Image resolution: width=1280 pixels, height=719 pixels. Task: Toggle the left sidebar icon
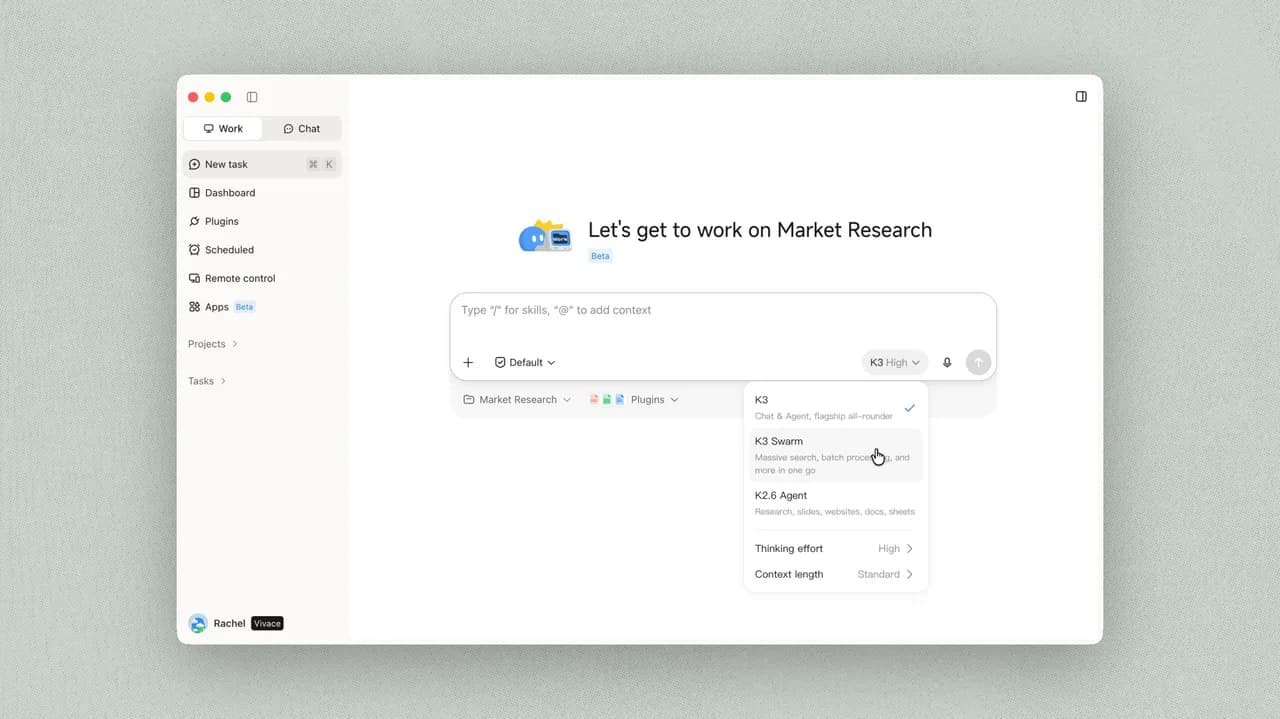tap(252, 97)
